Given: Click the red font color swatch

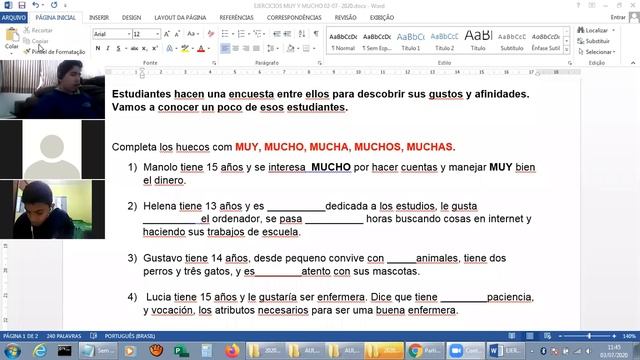Looking at the screenshot, I should click(x=201, y=49).
